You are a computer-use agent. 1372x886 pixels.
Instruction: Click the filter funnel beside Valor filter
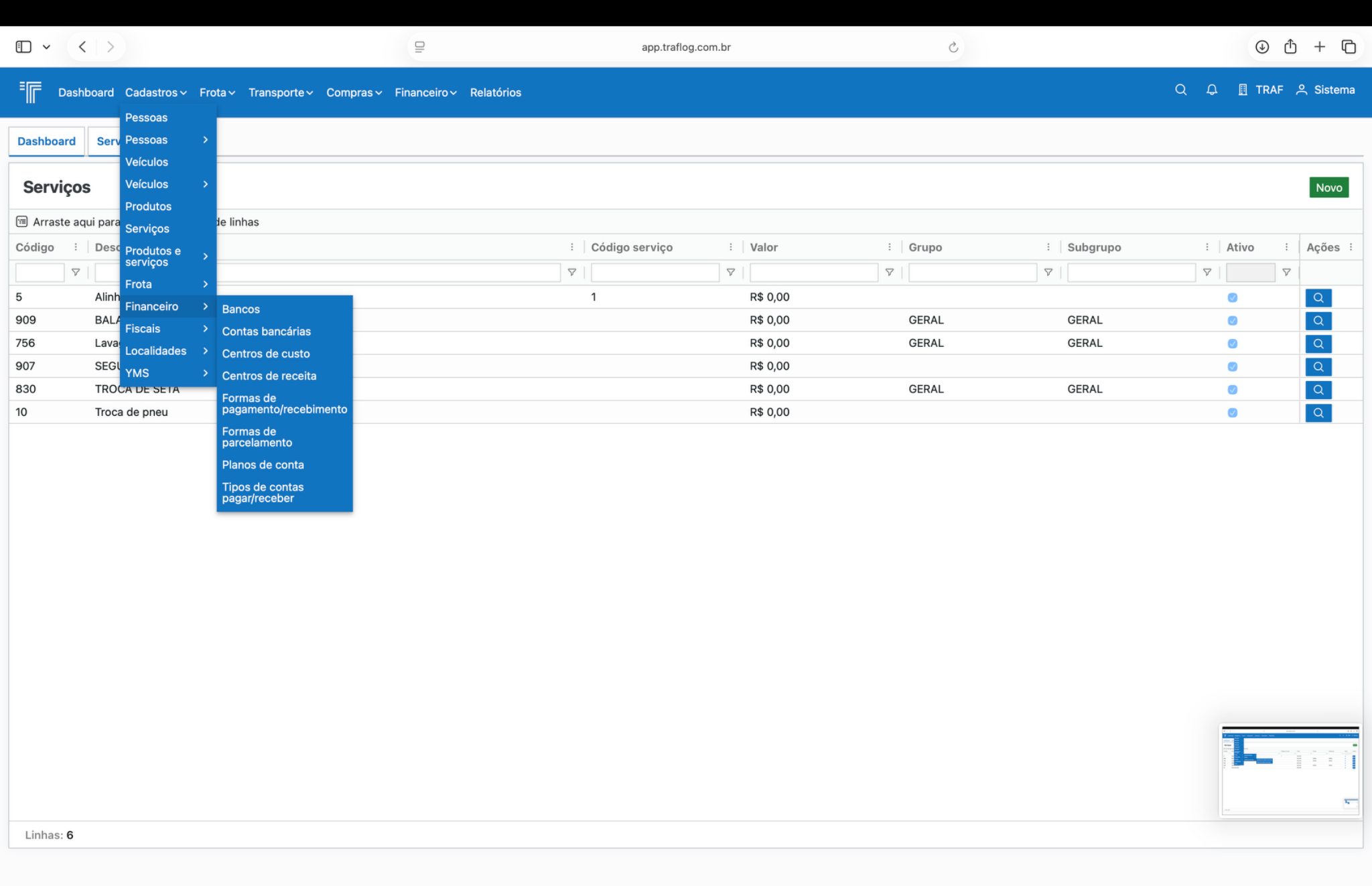point(889,273)
